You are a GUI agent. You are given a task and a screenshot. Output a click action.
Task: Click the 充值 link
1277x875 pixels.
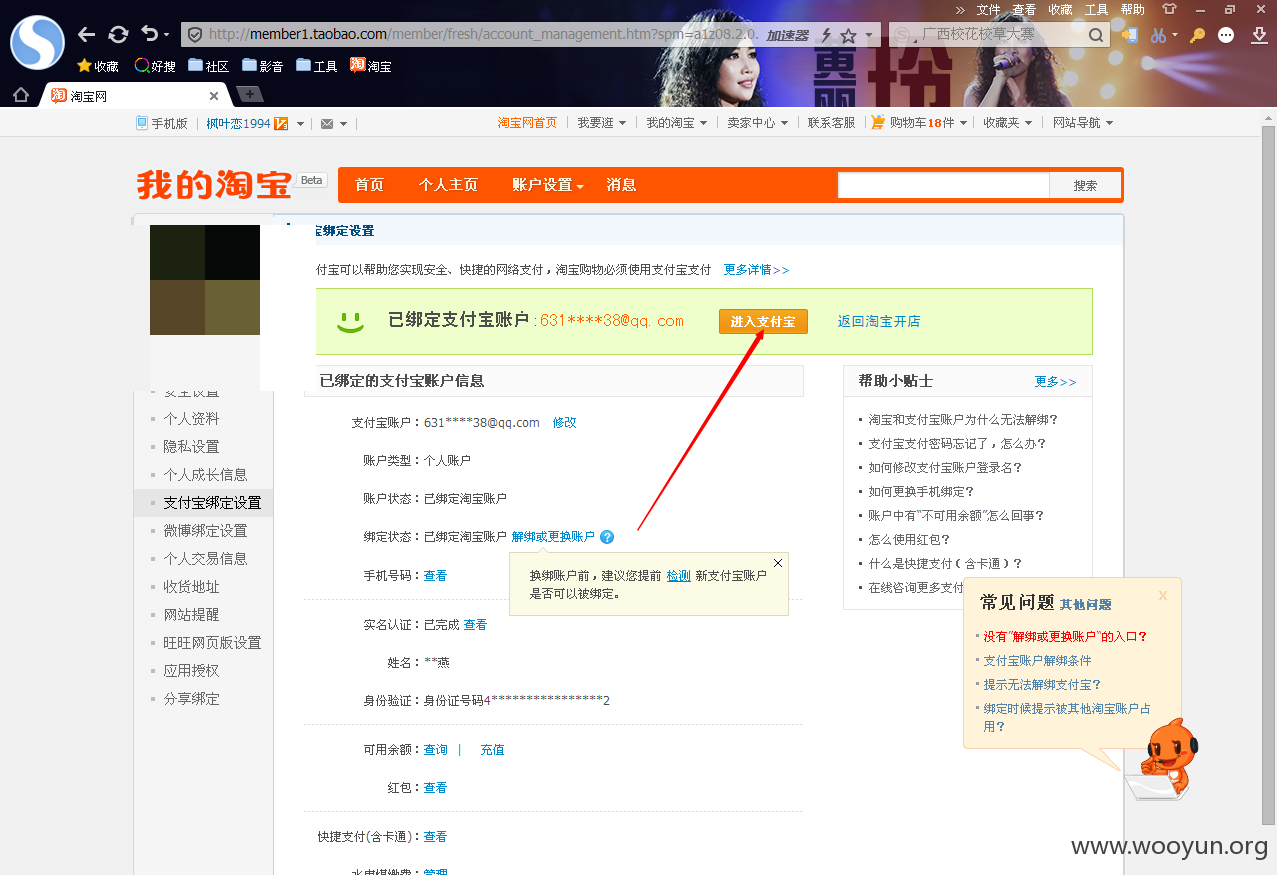[492, 750]
